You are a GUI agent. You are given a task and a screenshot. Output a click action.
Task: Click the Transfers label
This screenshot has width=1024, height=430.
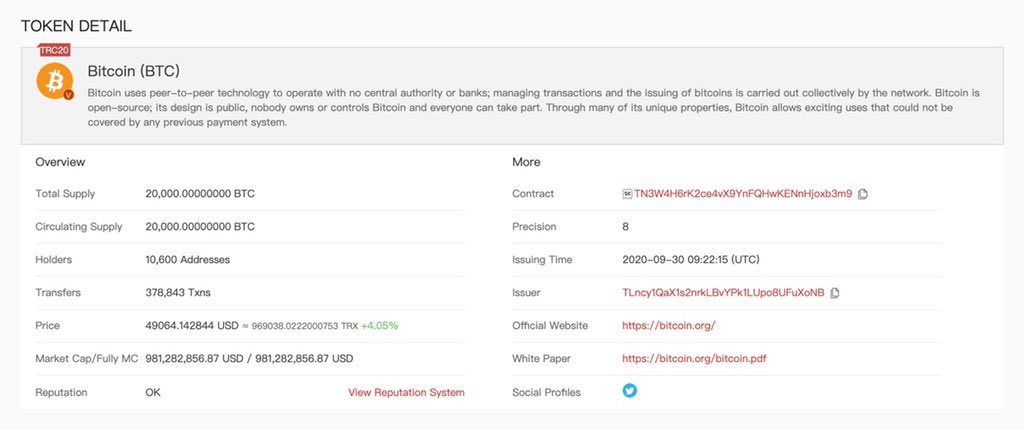[58, 292]
